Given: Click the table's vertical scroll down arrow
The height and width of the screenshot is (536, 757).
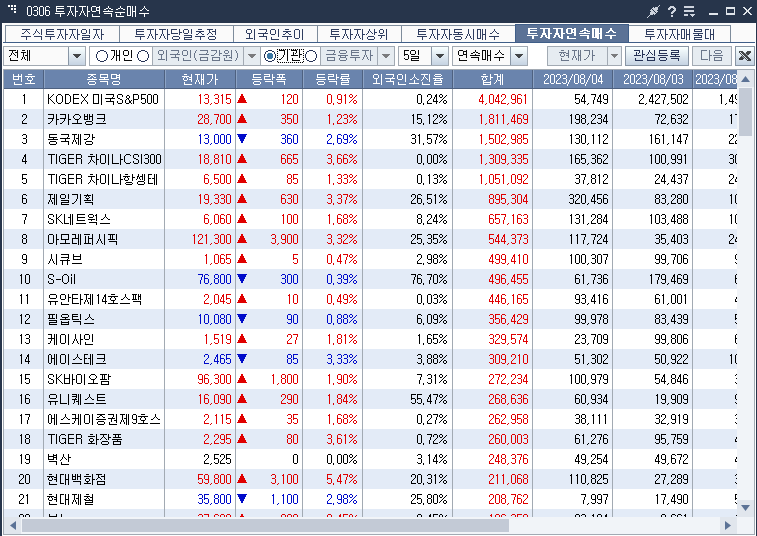Looking at the screenshot, I should click(745, 508).
